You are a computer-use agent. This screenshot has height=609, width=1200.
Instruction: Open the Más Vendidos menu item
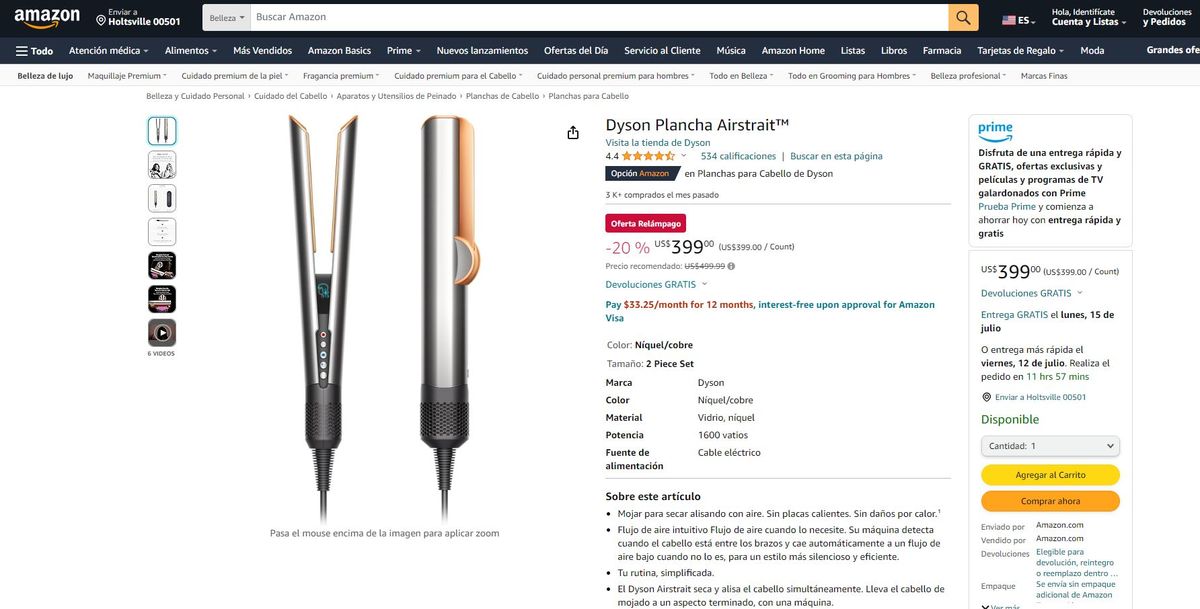coord(262,50)
